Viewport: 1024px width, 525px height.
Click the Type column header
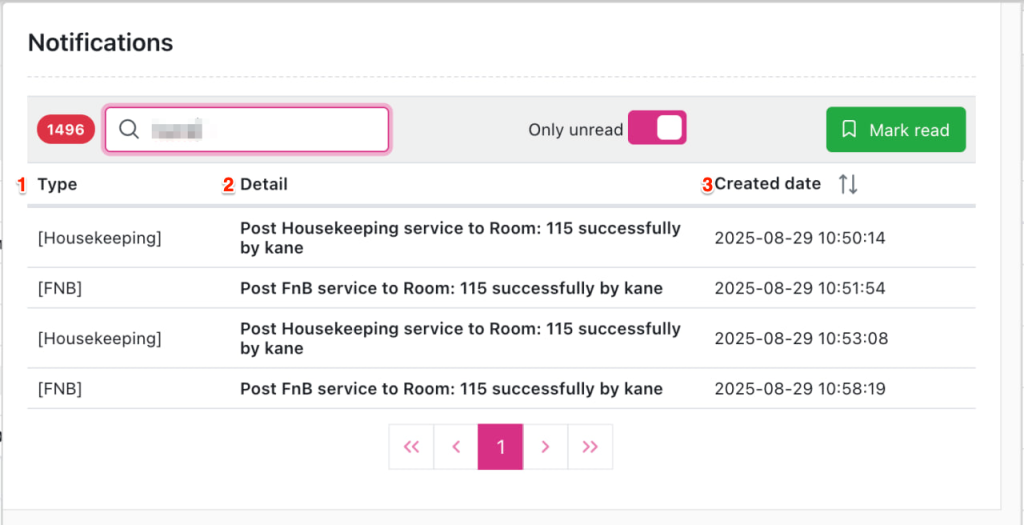pyautogui.click(x=57, y=184)
